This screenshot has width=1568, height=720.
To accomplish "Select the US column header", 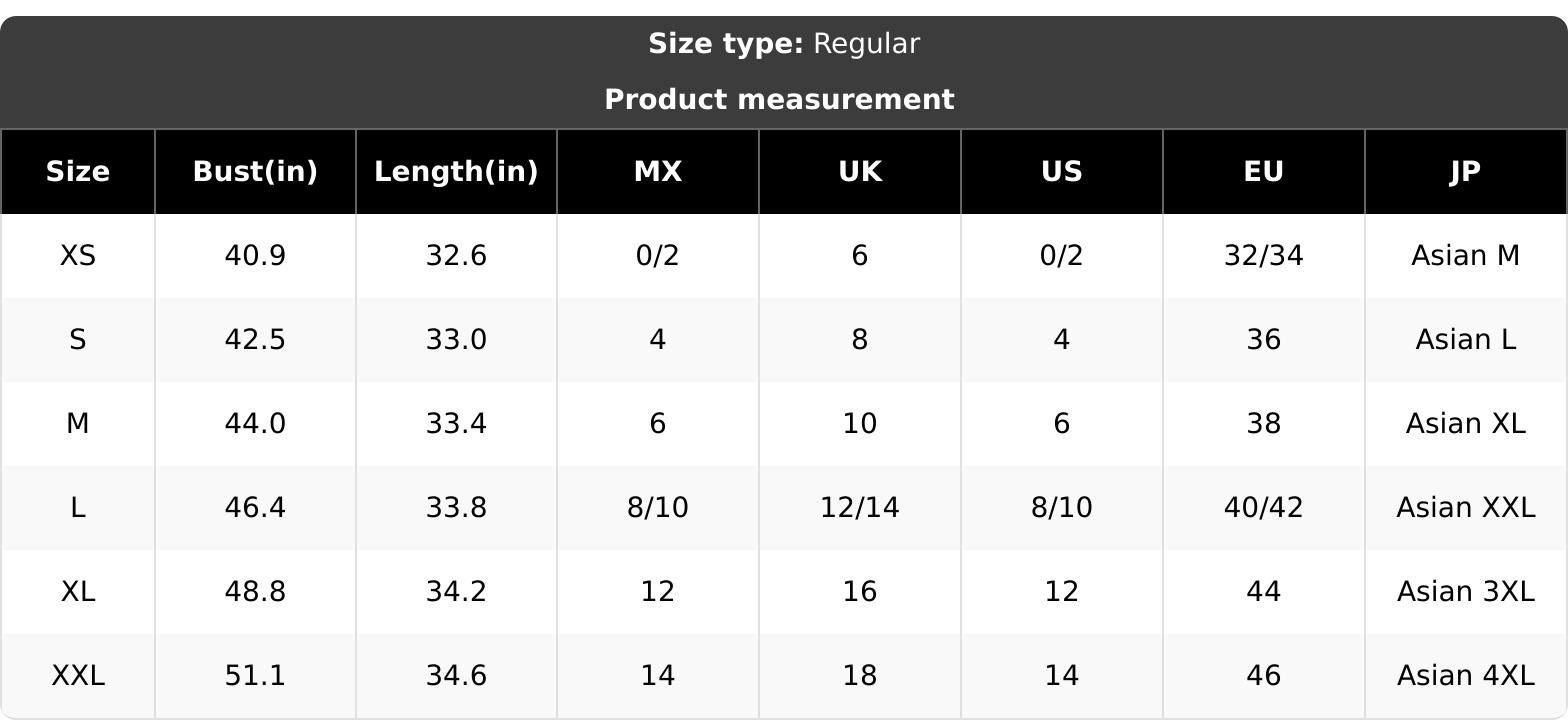I will (1062, 172).
